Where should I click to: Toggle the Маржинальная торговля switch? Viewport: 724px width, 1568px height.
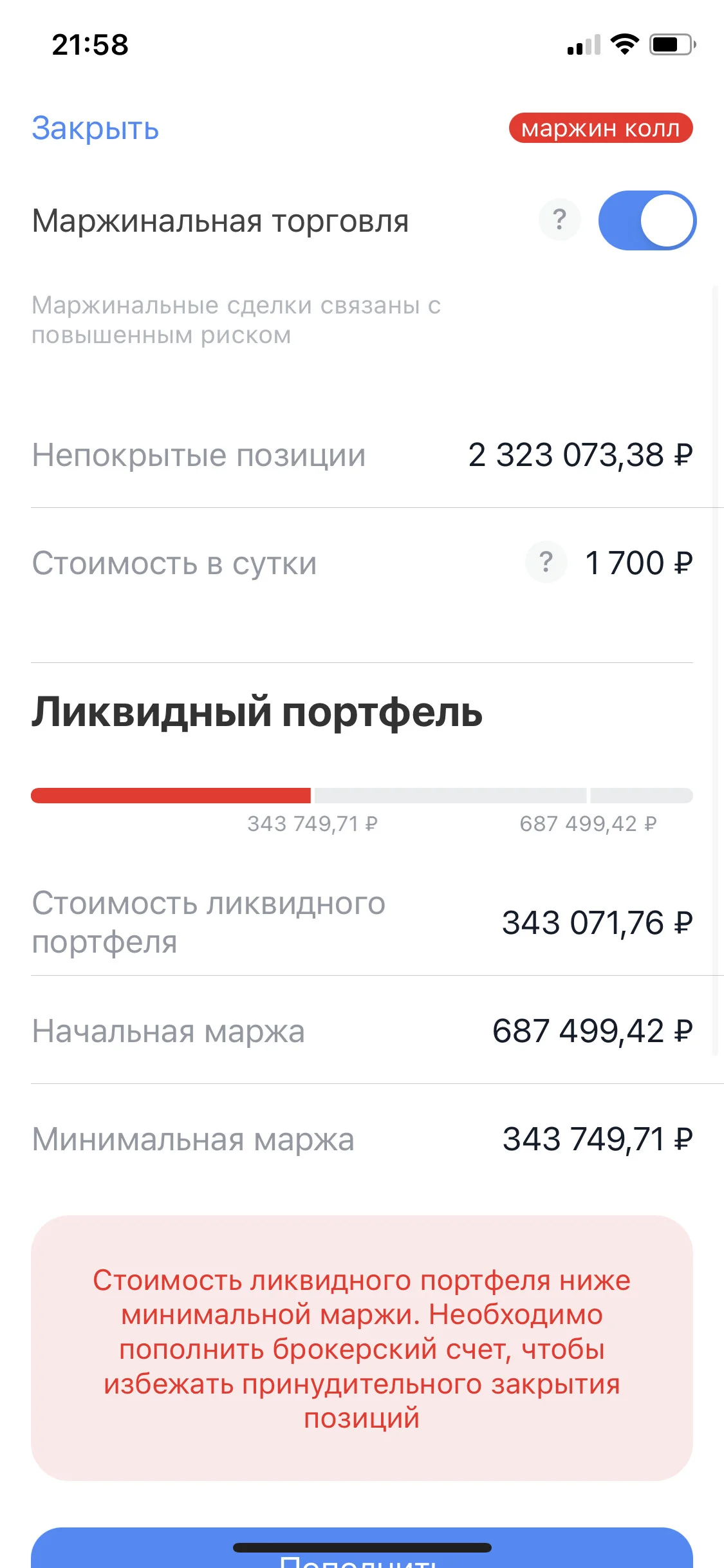tap(647, 220)
